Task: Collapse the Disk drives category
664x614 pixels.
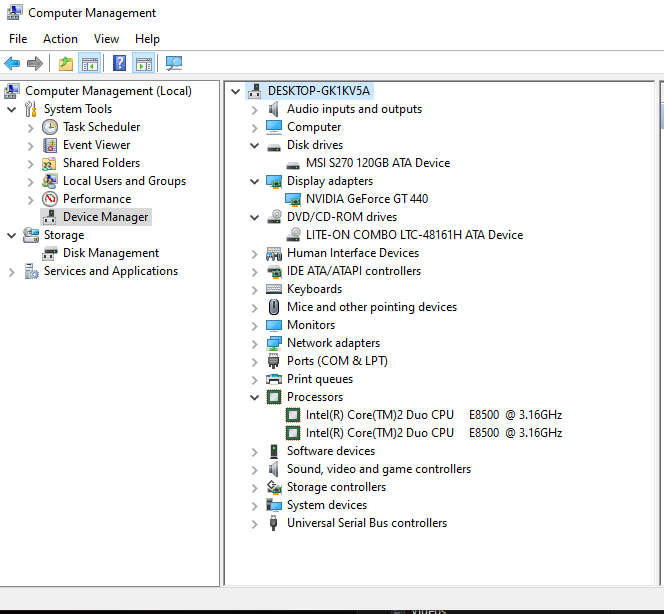Action: tap(255, 146)
